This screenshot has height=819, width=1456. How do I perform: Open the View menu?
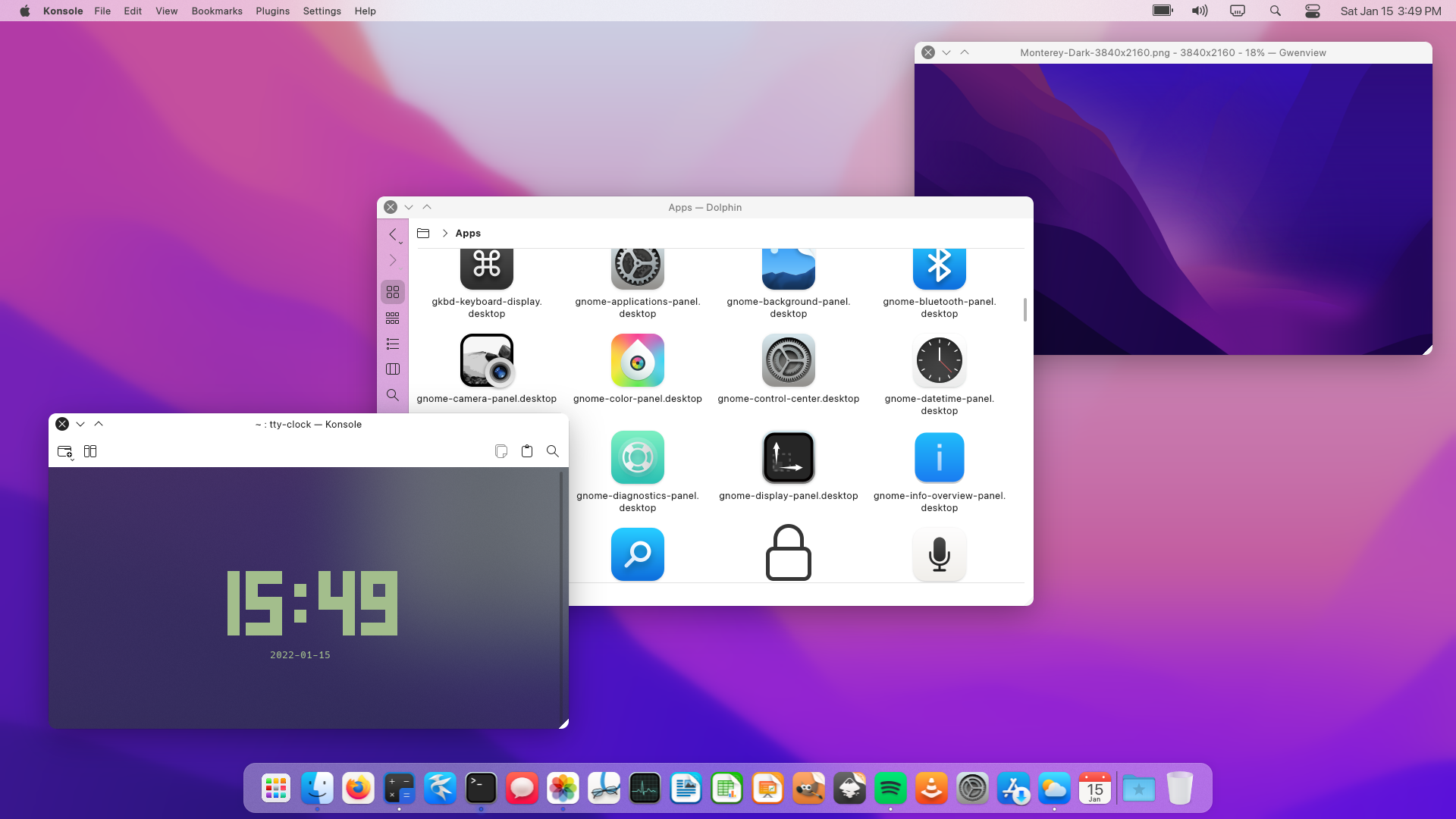[166, 11]
